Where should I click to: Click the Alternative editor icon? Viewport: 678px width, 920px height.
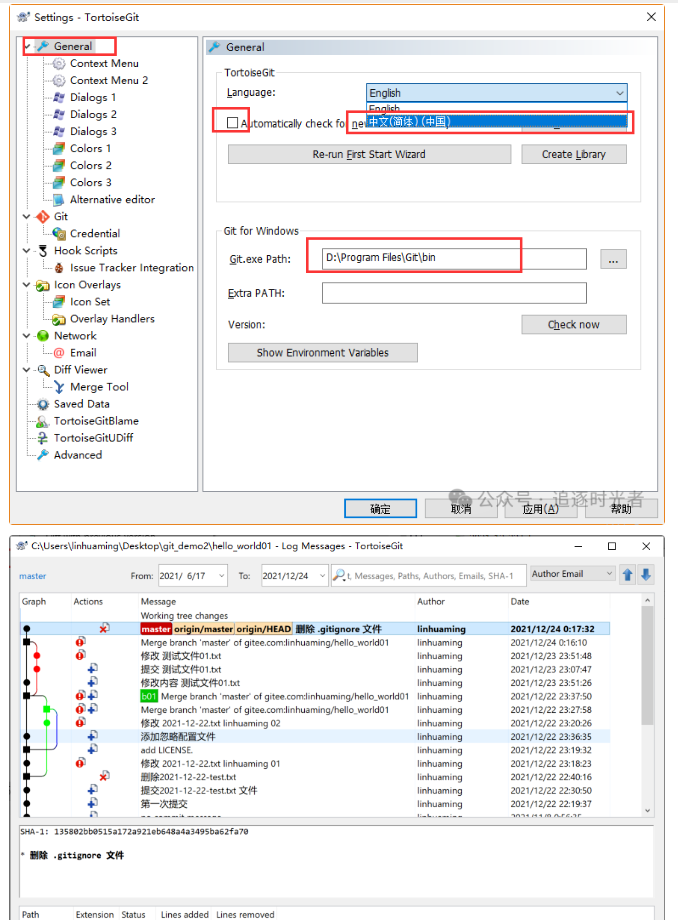[59, 199]
